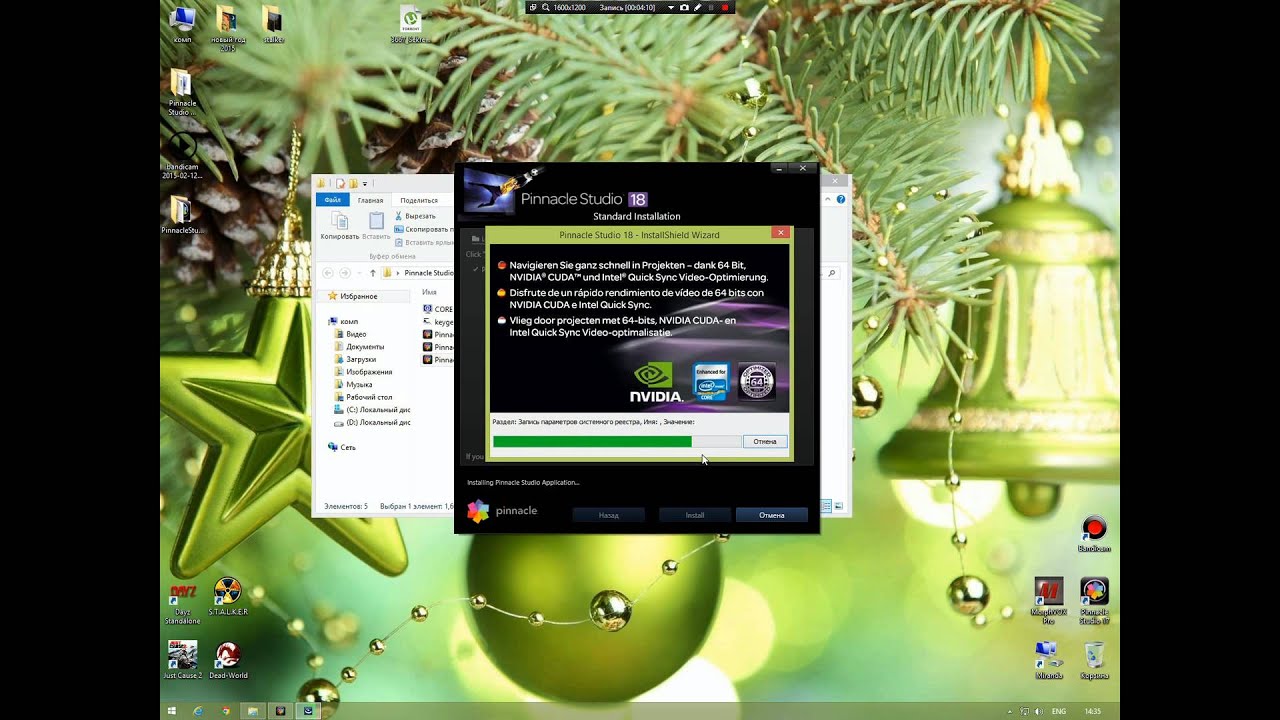Open 'Рабочий стол' in the navigation pane
The width and height of the screenshot is (1280, 720).
pyautogui.click(x=363, y=397)
